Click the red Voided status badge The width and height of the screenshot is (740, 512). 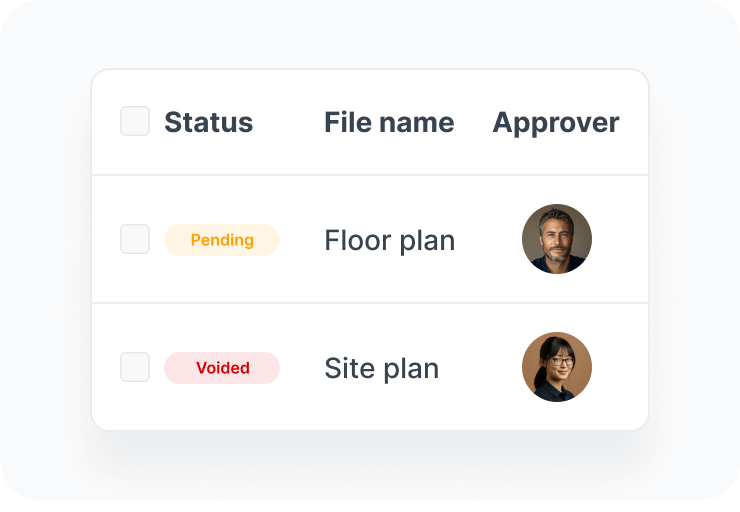tap(222, 368)
